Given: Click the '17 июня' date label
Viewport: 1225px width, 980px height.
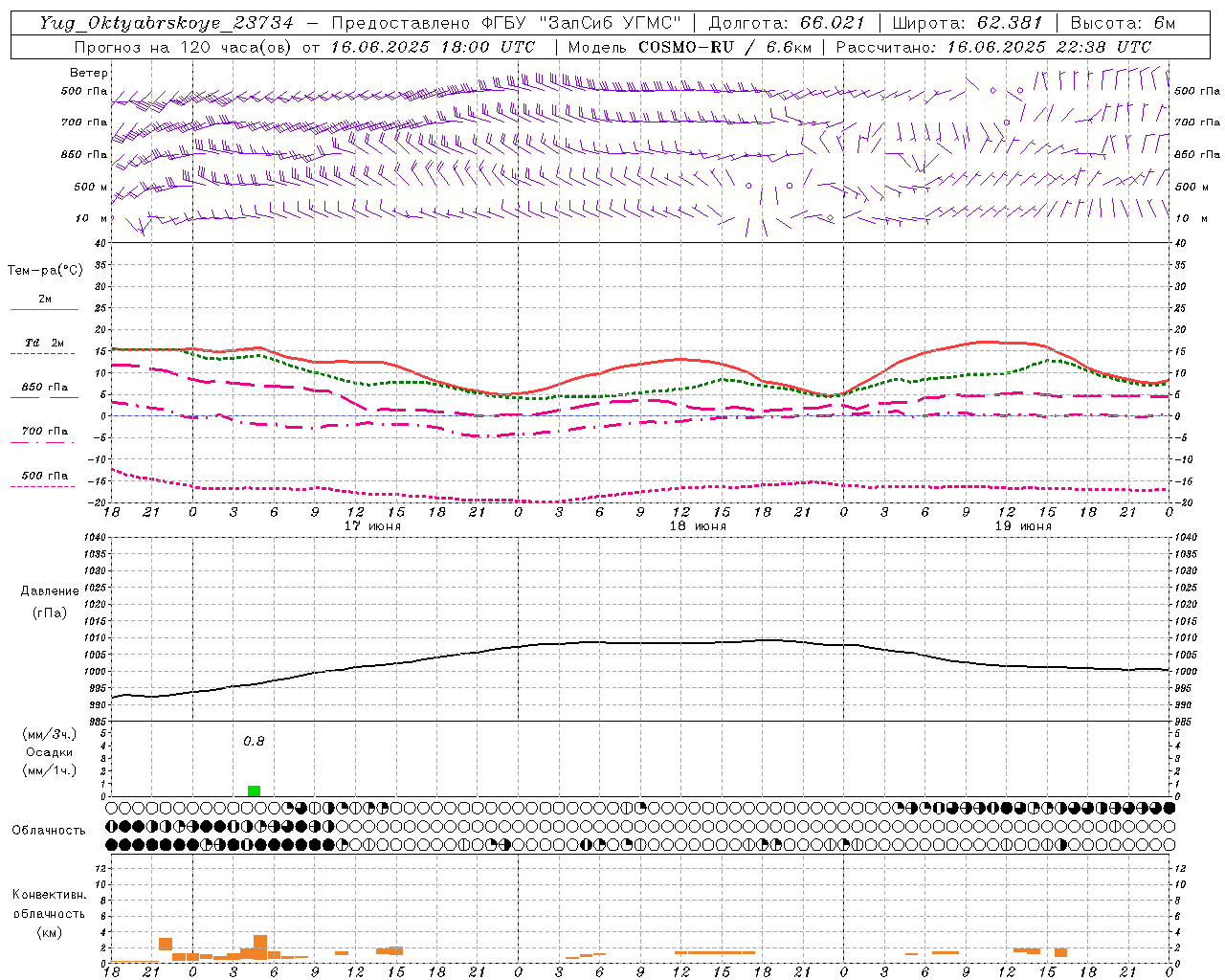Looking at the screenshot, I should pyautogui.click(x=372, y=526).
